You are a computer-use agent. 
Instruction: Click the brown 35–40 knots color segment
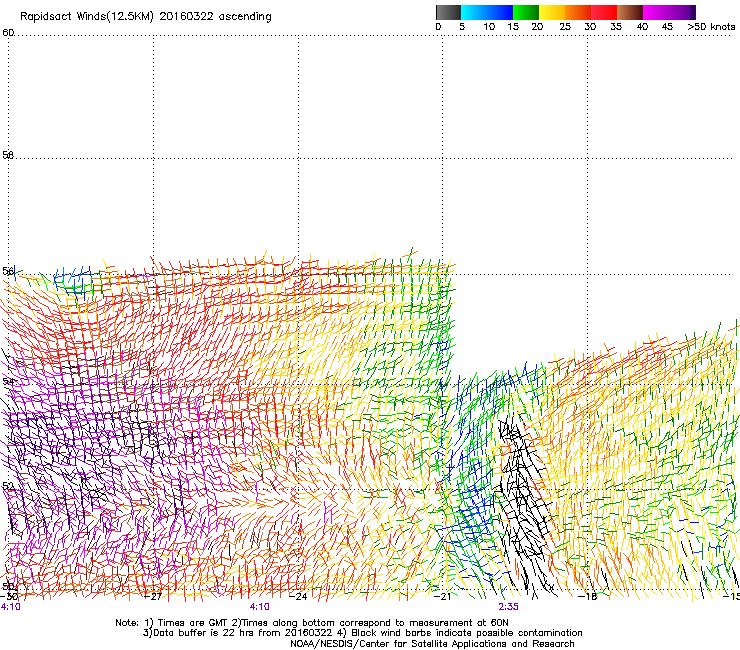pos(630,12)
